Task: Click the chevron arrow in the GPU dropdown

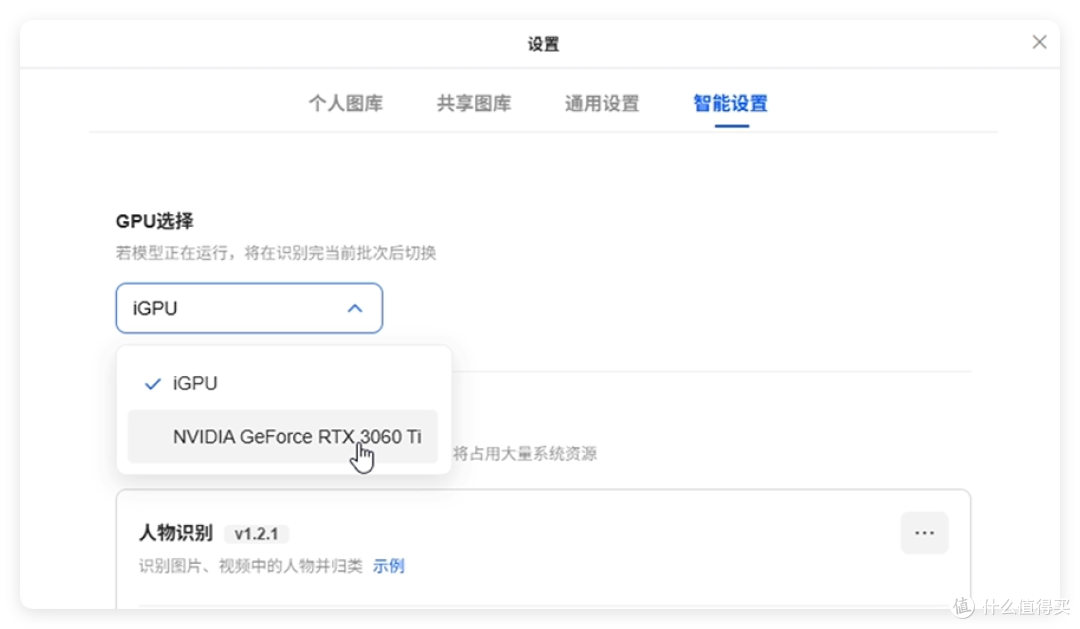Action: [x=355, y=308]
